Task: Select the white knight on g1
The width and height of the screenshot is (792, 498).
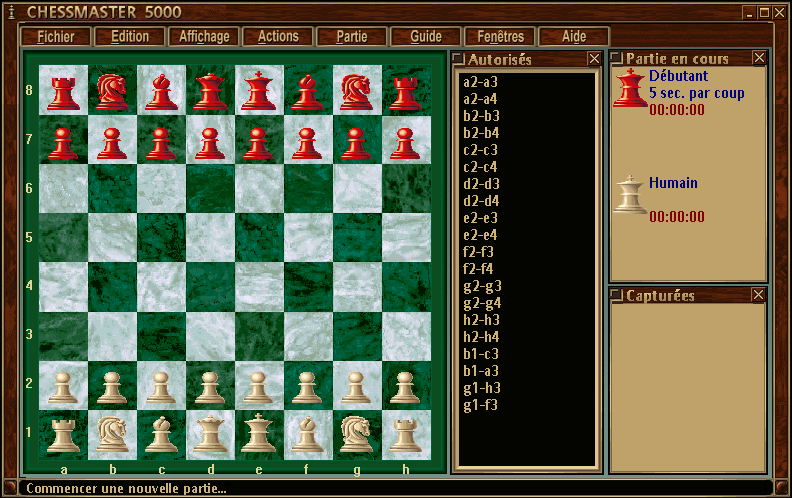Action: [x=357, y=434]
